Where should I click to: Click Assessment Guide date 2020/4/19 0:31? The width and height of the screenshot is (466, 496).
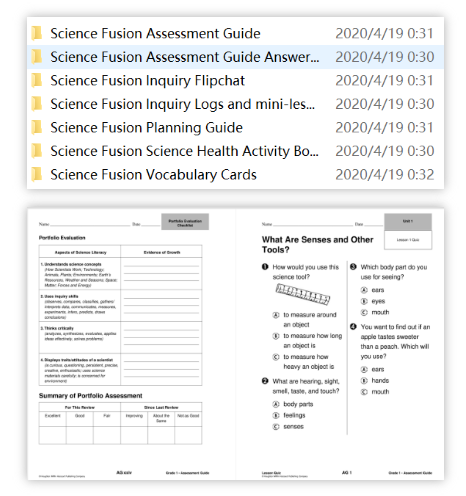coord(384,33)
